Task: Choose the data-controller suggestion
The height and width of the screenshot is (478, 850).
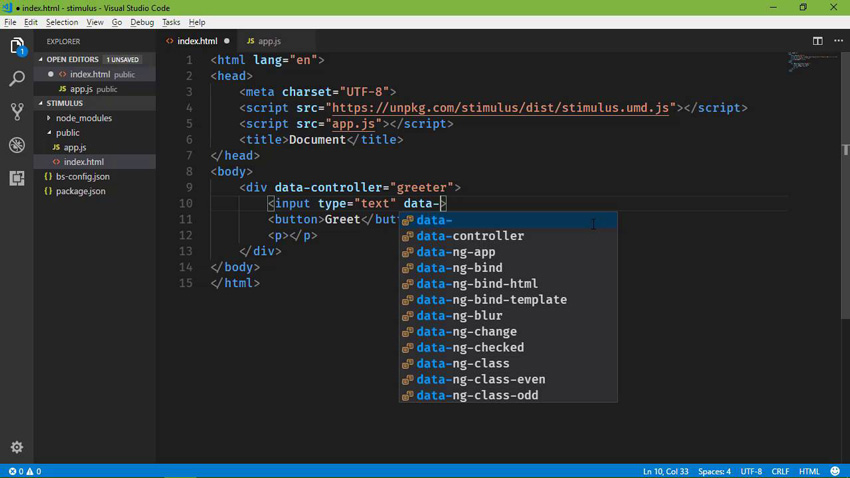Action: (x=508, y=236)
